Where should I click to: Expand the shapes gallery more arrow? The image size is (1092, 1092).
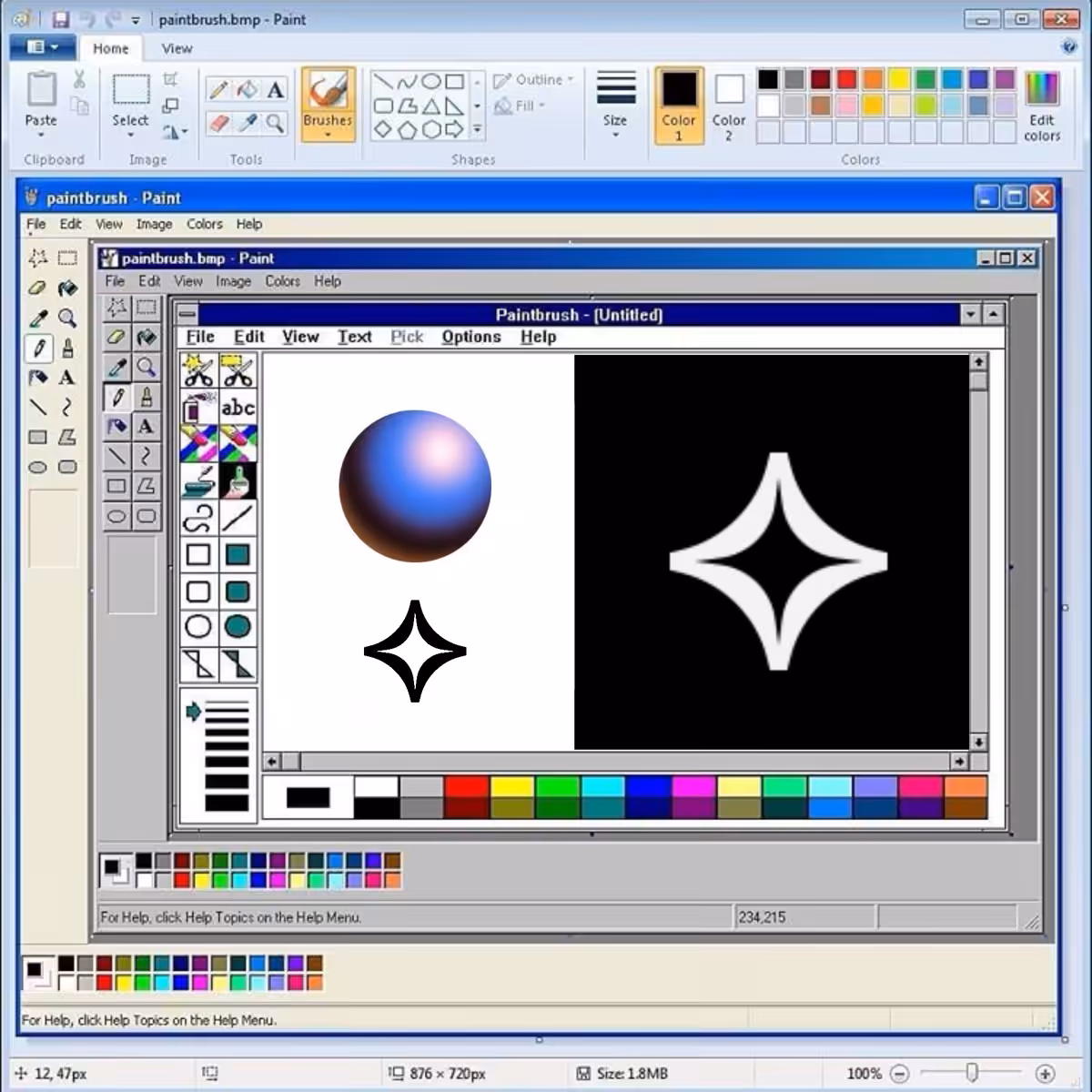pyautogui.click(x=477, y=129)
